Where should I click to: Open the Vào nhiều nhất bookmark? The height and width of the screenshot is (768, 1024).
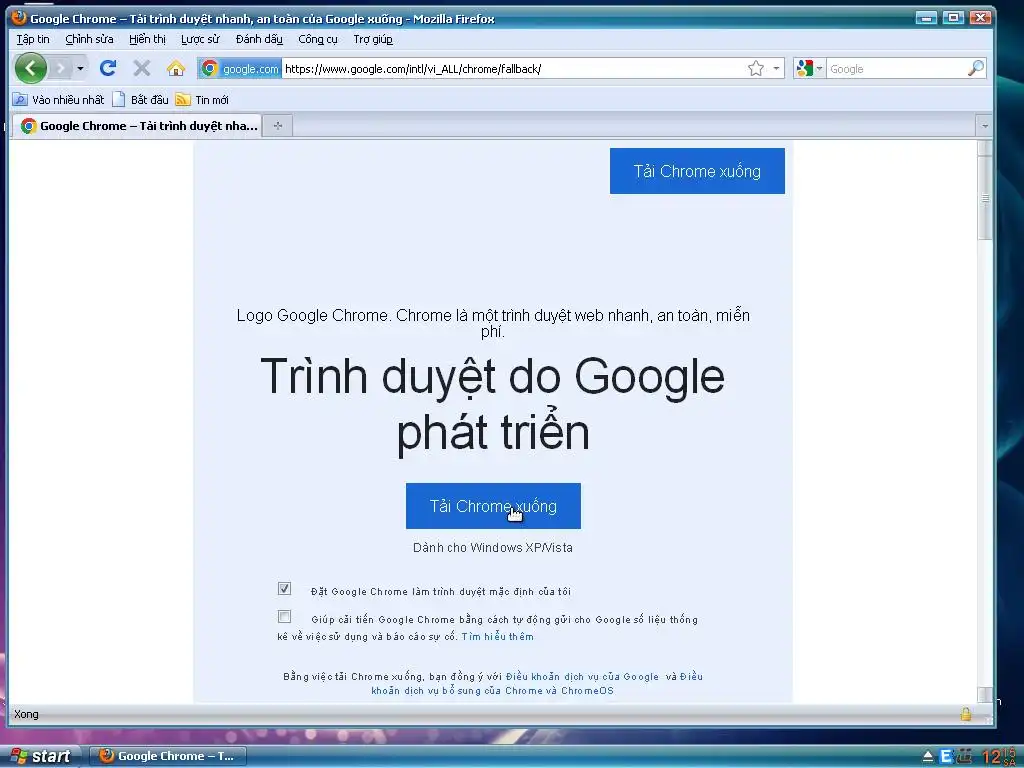tap(59, 100)
